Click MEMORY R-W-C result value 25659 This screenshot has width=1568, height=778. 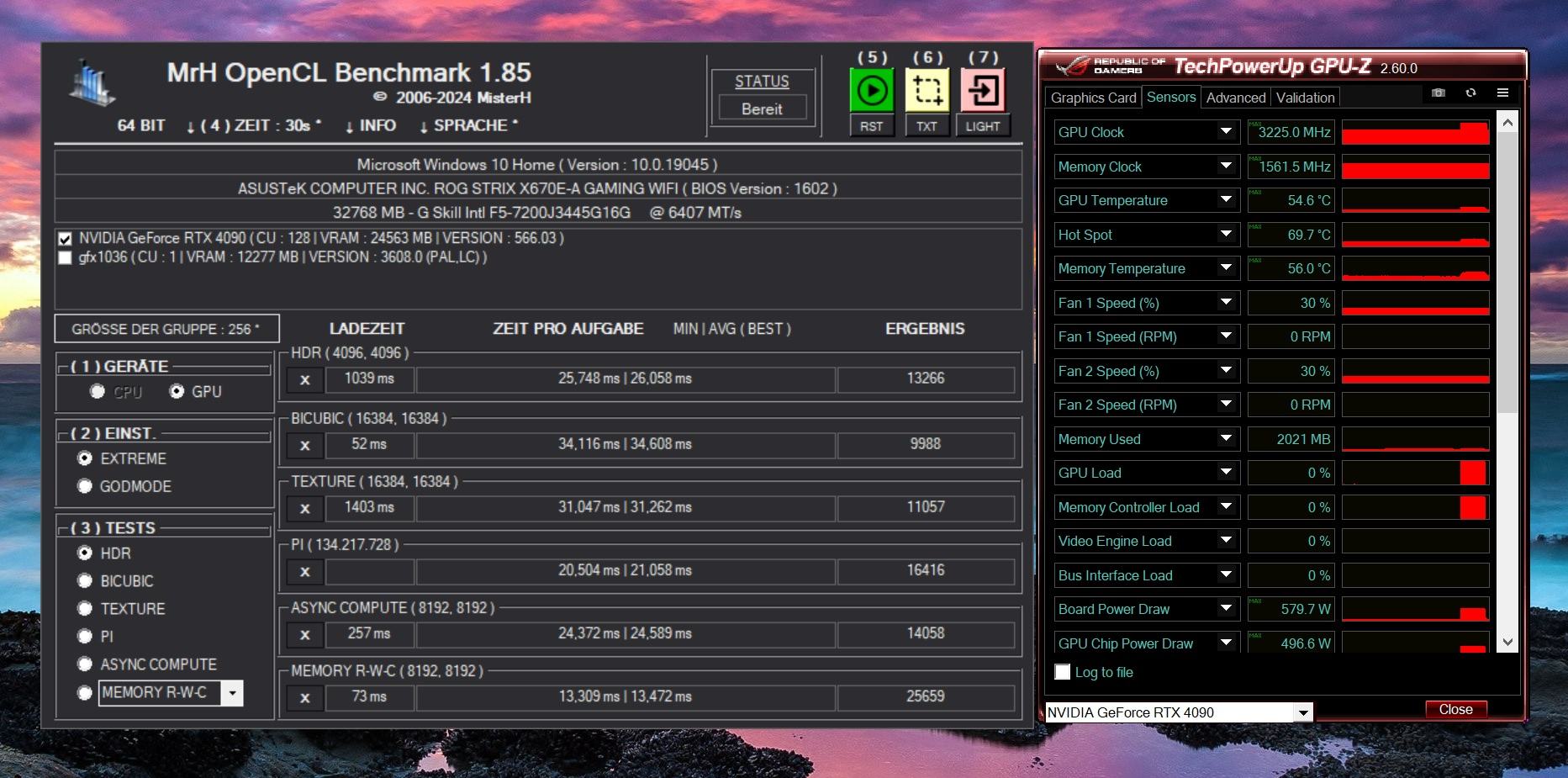tap(926, 697)
